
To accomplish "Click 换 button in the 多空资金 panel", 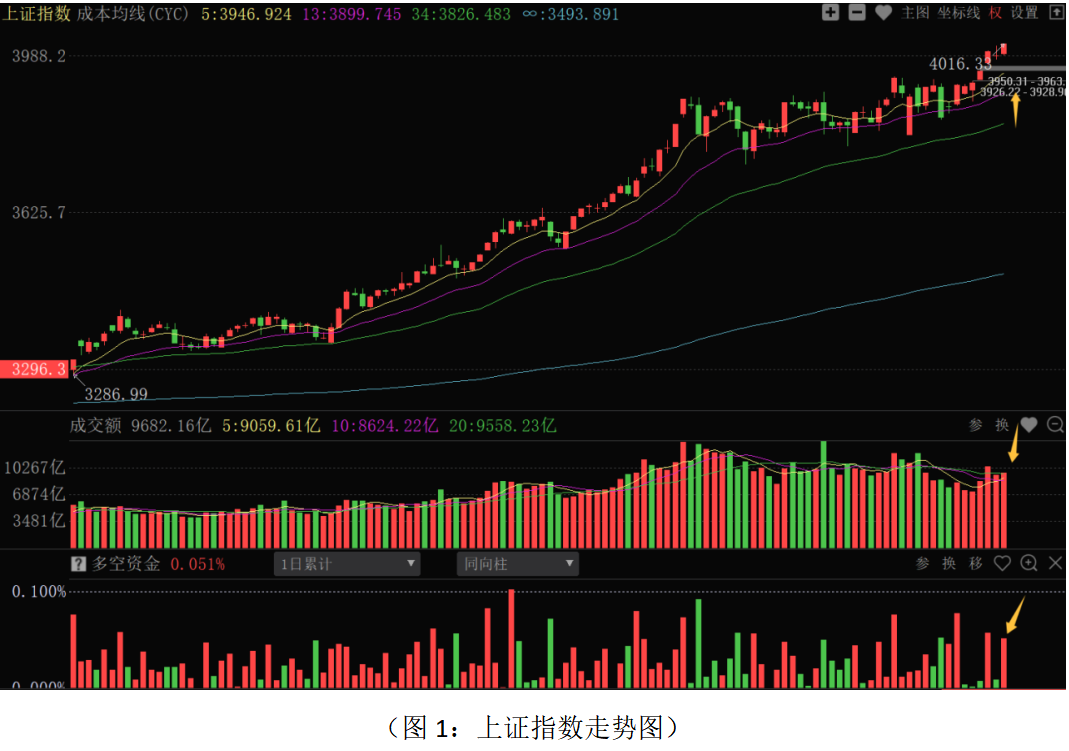I will [x=950, y=564].
